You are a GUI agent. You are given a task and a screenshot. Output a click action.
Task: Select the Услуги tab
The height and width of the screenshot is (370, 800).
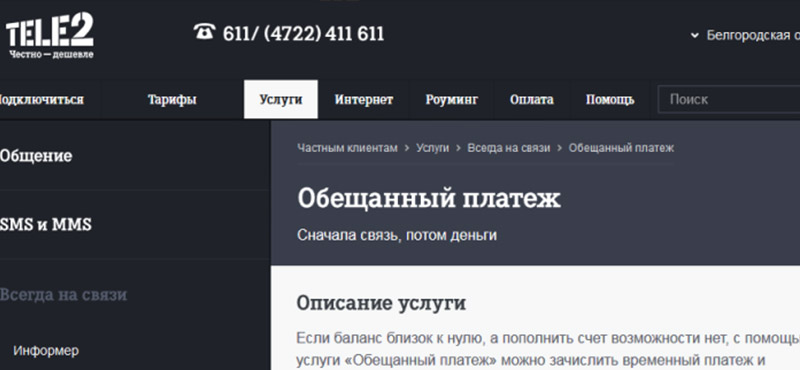tap(281, 100)
